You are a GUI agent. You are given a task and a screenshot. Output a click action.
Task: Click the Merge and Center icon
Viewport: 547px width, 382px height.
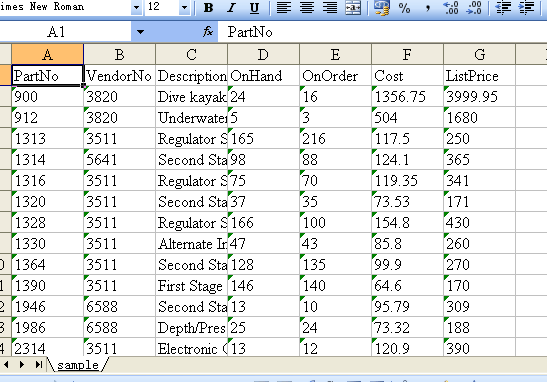353,7
